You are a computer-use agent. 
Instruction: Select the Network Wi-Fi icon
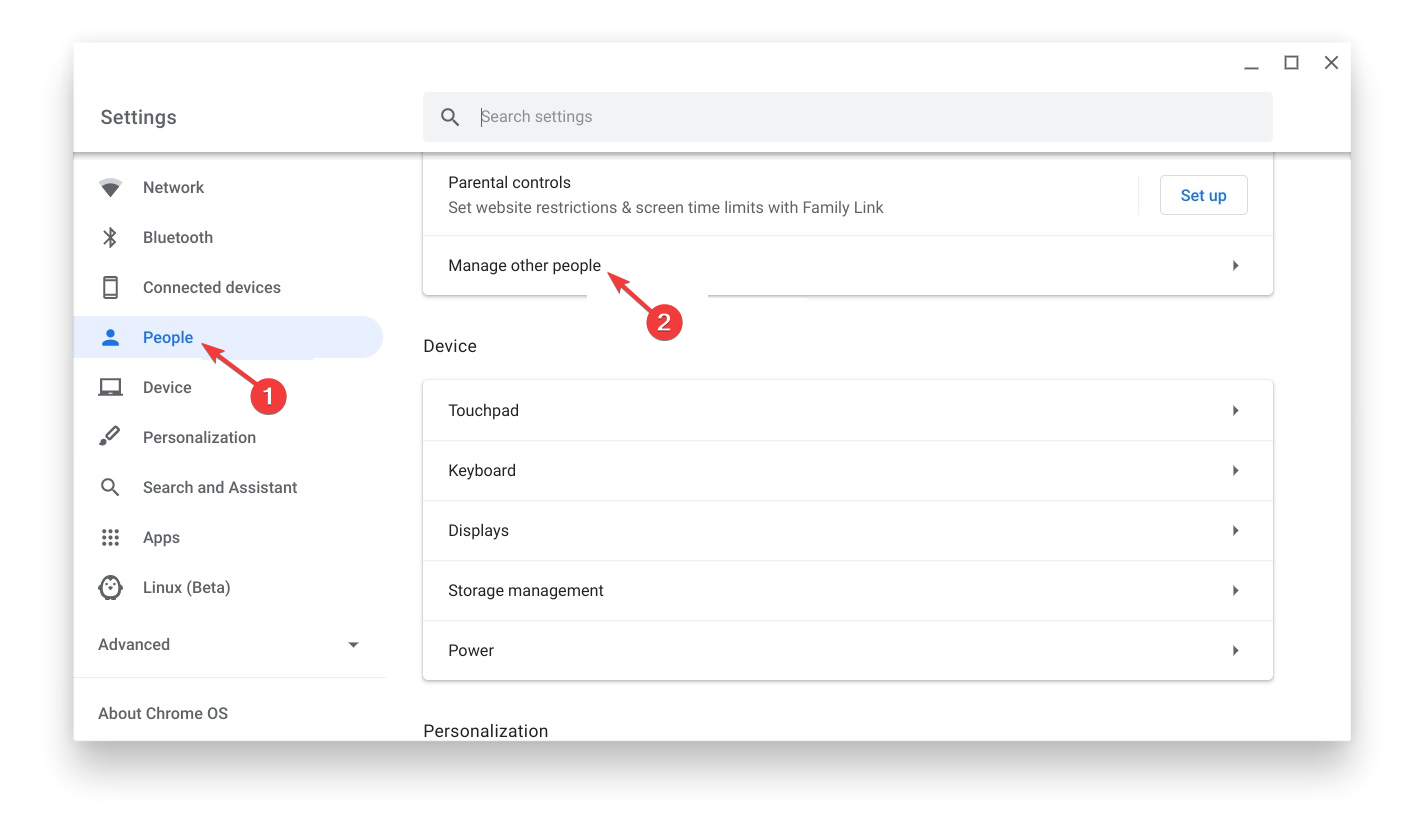pos(110,187)
